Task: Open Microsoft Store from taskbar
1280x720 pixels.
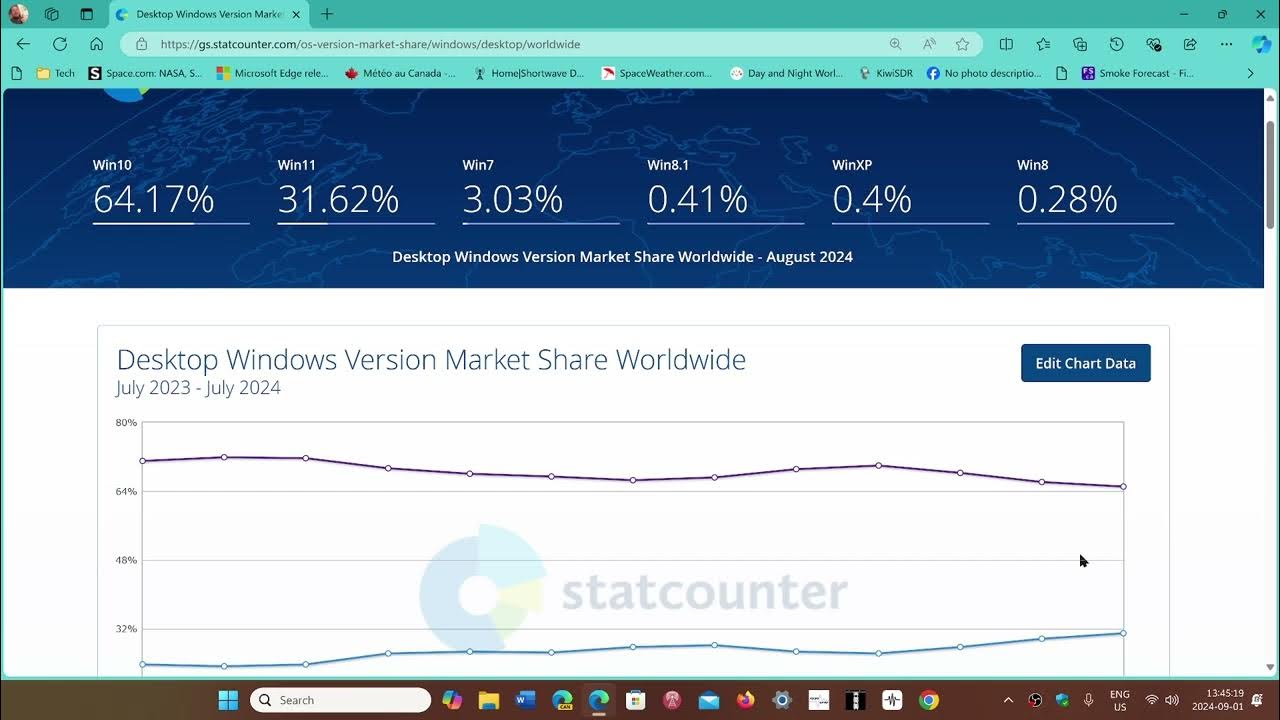Action: [635, 700]
